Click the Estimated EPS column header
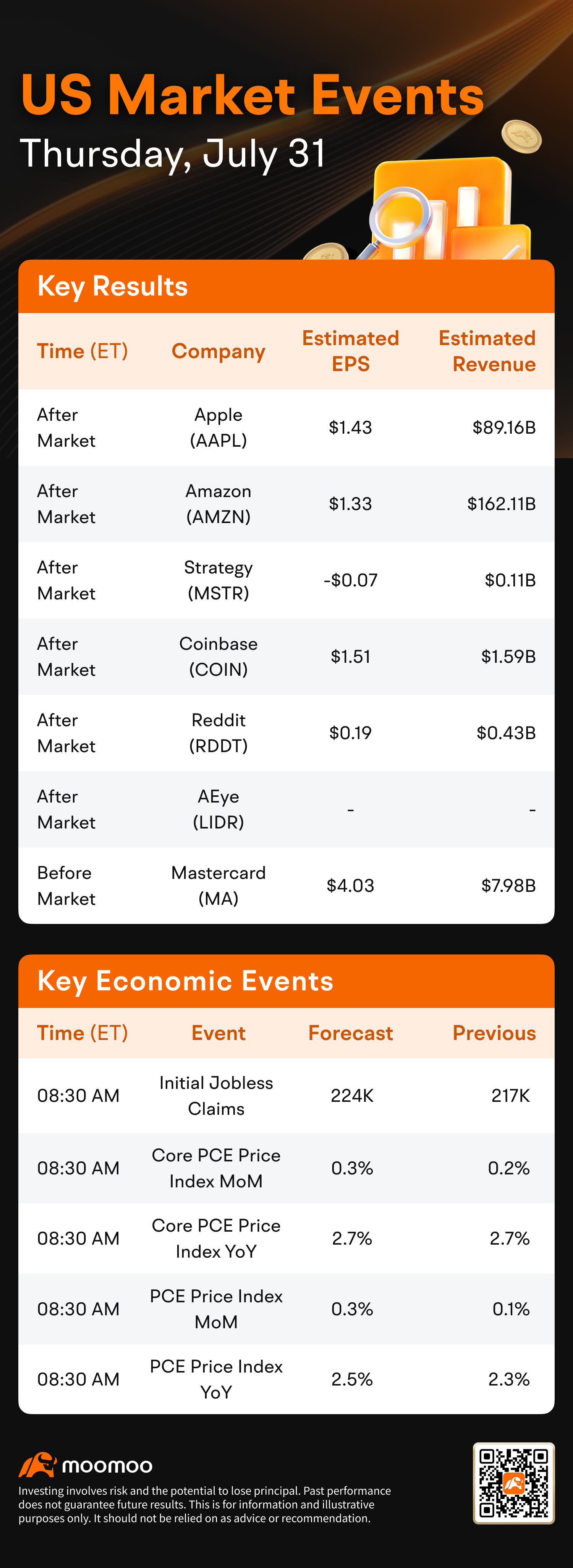The height and width of the screenshot is (1568, 573). (x=350, y=351)
